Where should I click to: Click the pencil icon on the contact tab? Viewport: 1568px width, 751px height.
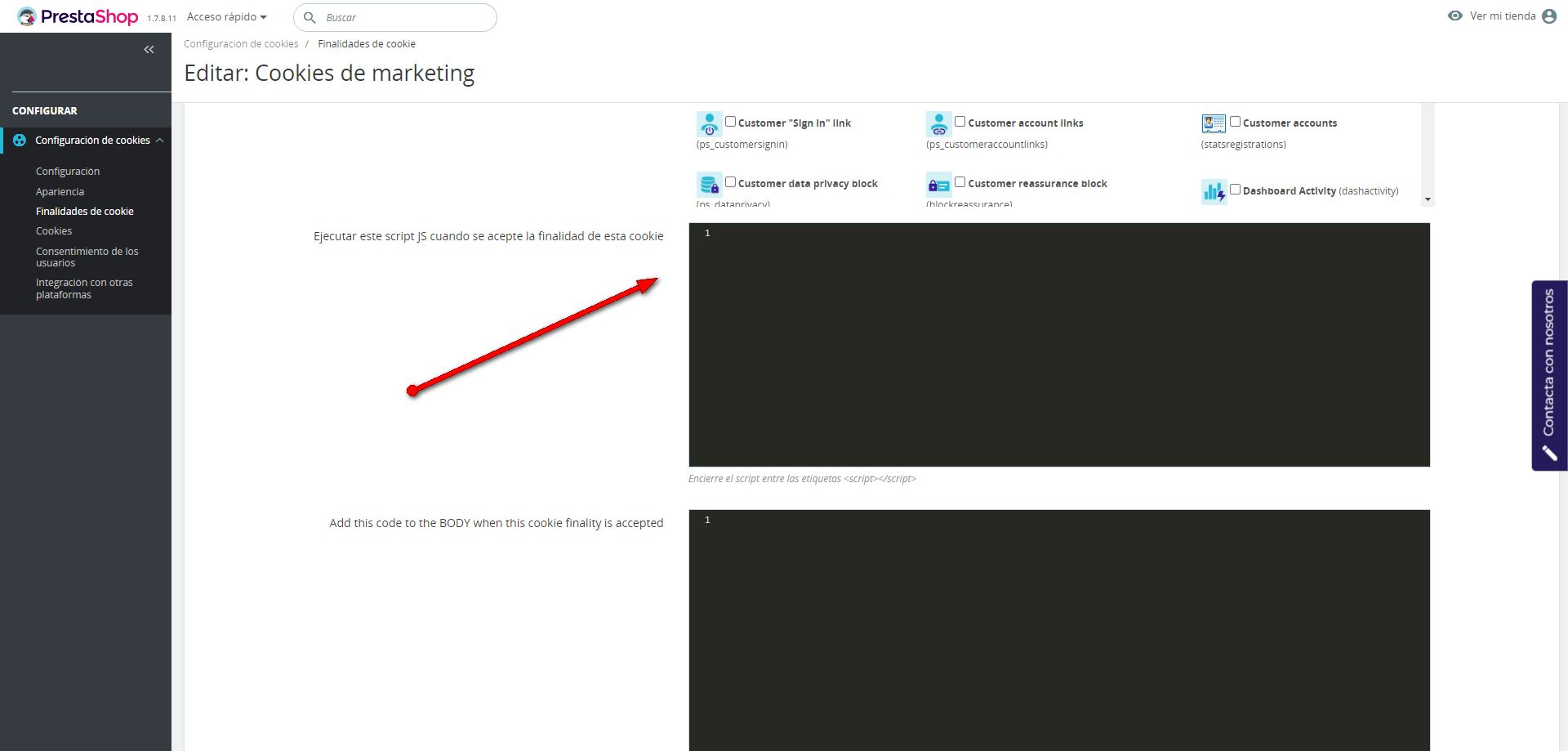pyautogui.click(x=1549, y=453)
